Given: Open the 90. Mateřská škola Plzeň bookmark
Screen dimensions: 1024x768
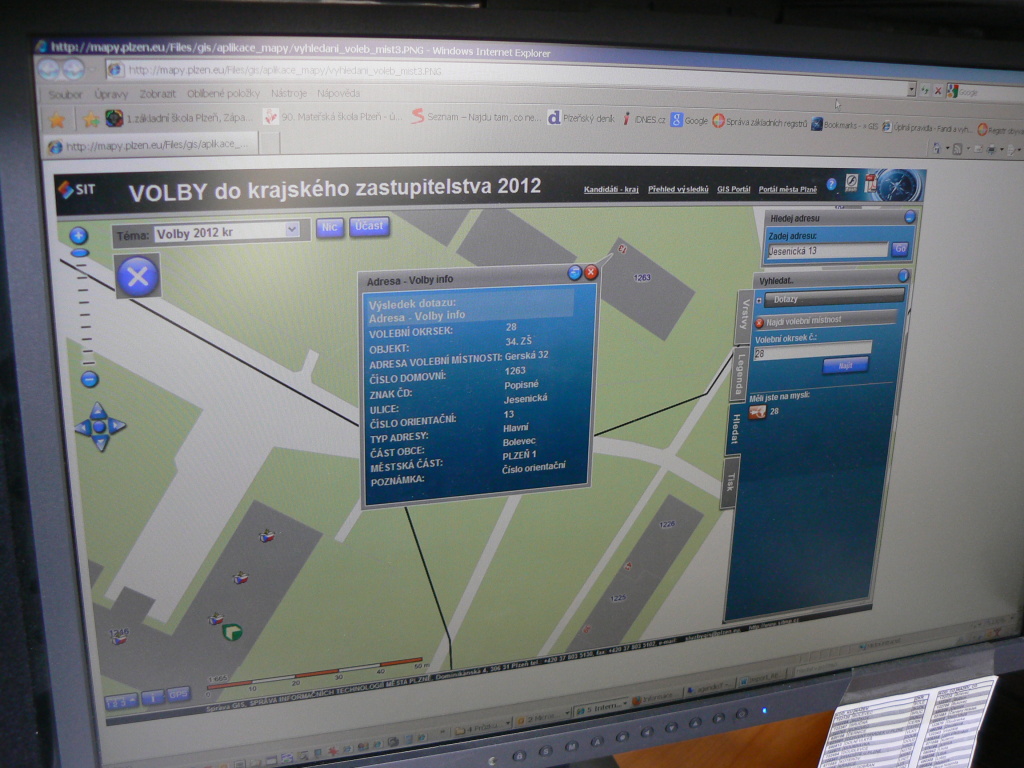Looking at the screenshot, I should [x=333, y=117].
